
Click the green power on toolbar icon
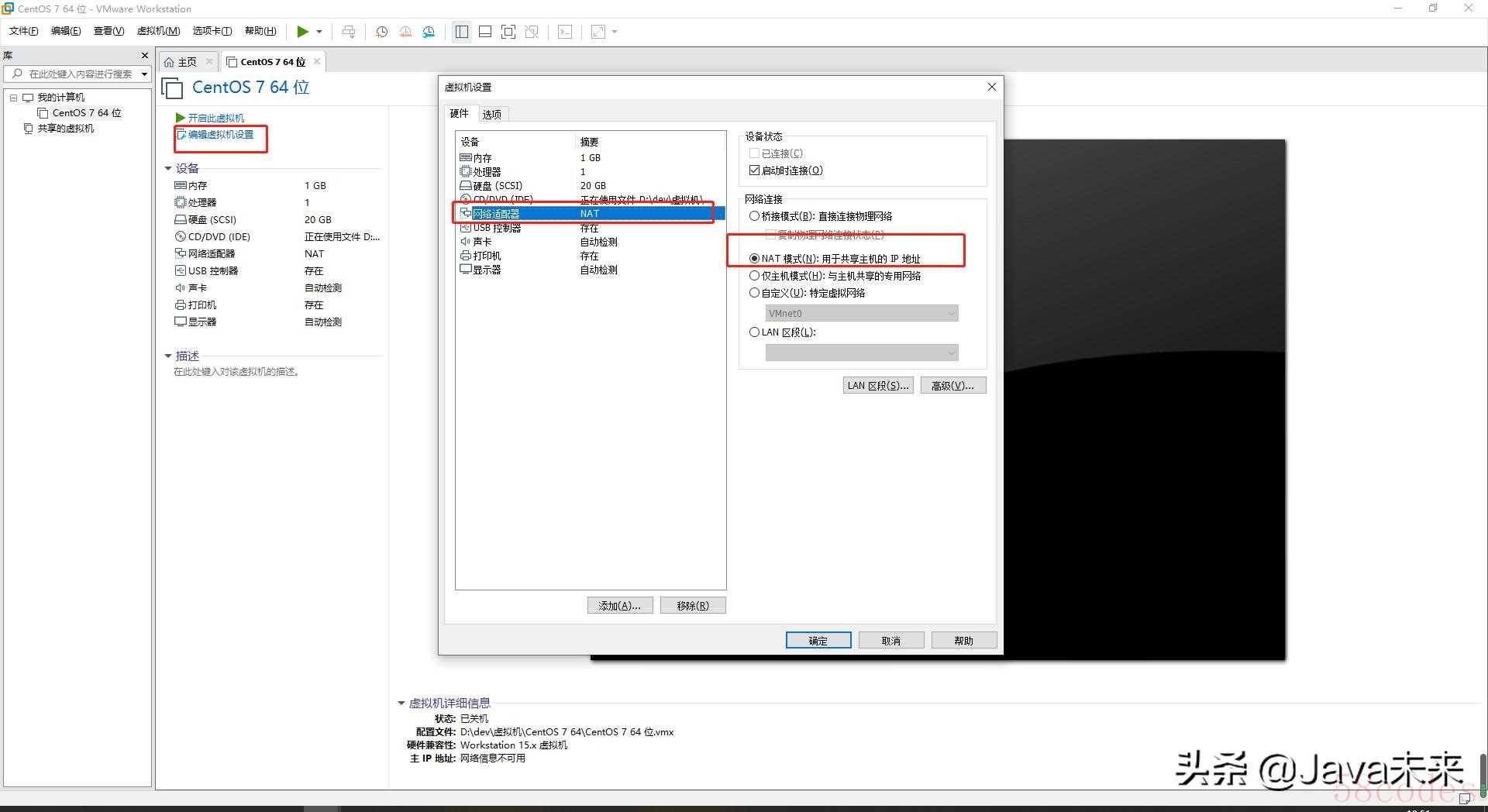pos(302,32)
